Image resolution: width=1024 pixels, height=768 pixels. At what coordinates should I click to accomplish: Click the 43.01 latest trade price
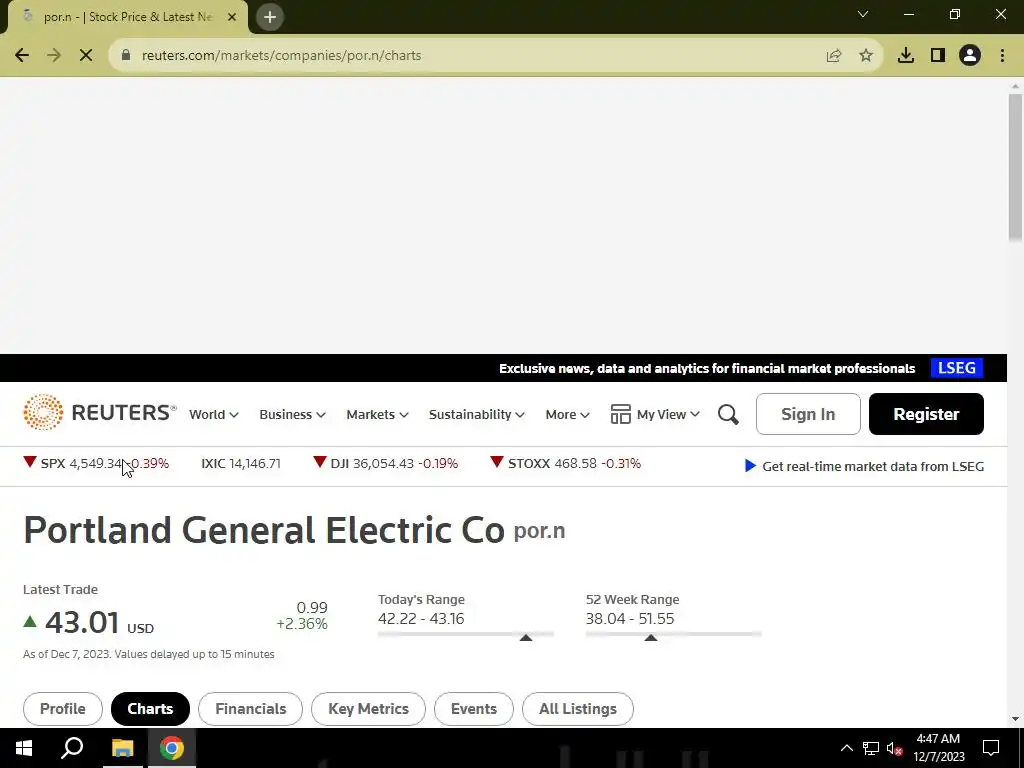pyautogui.click(x=82, y=622)
